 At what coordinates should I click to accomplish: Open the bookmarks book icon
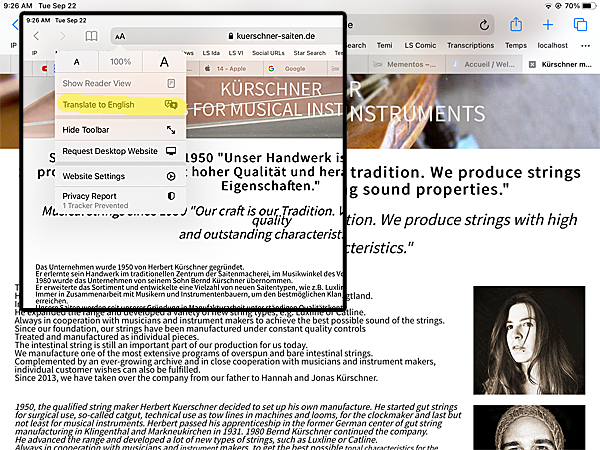(91, 36)
